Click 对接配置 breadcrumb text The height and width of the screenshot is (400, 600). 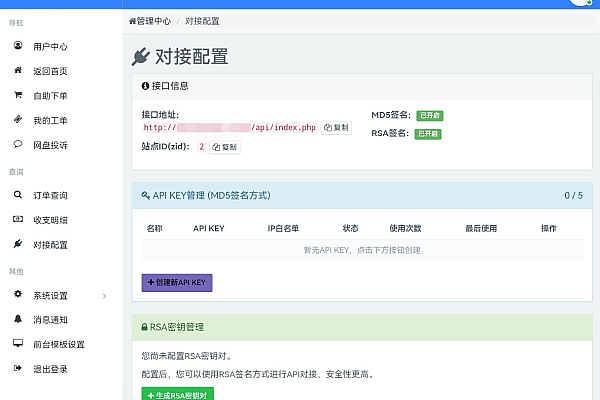tap(202, 21)
